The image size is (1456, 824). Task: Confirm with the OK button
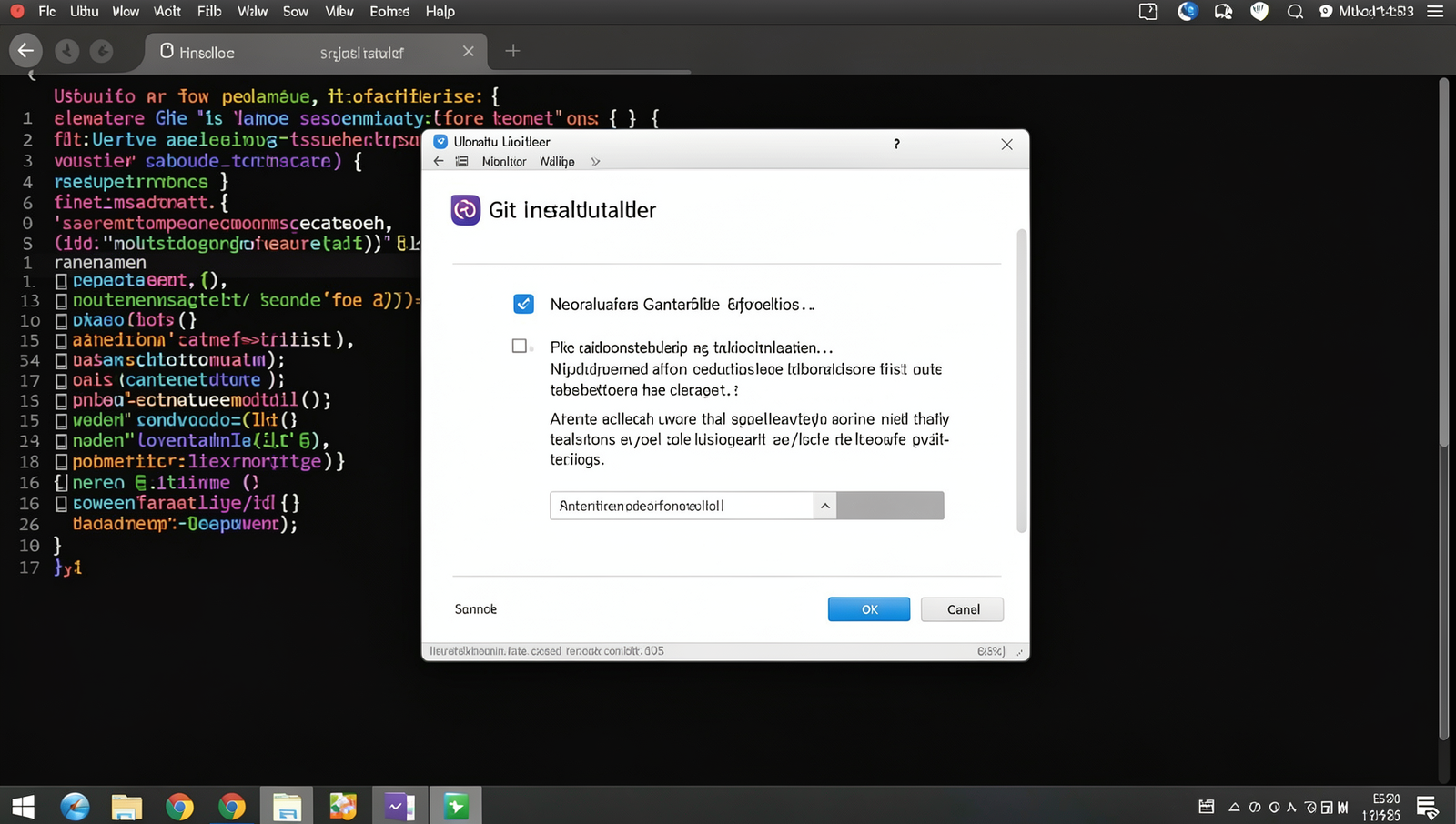tap(869, 609)
